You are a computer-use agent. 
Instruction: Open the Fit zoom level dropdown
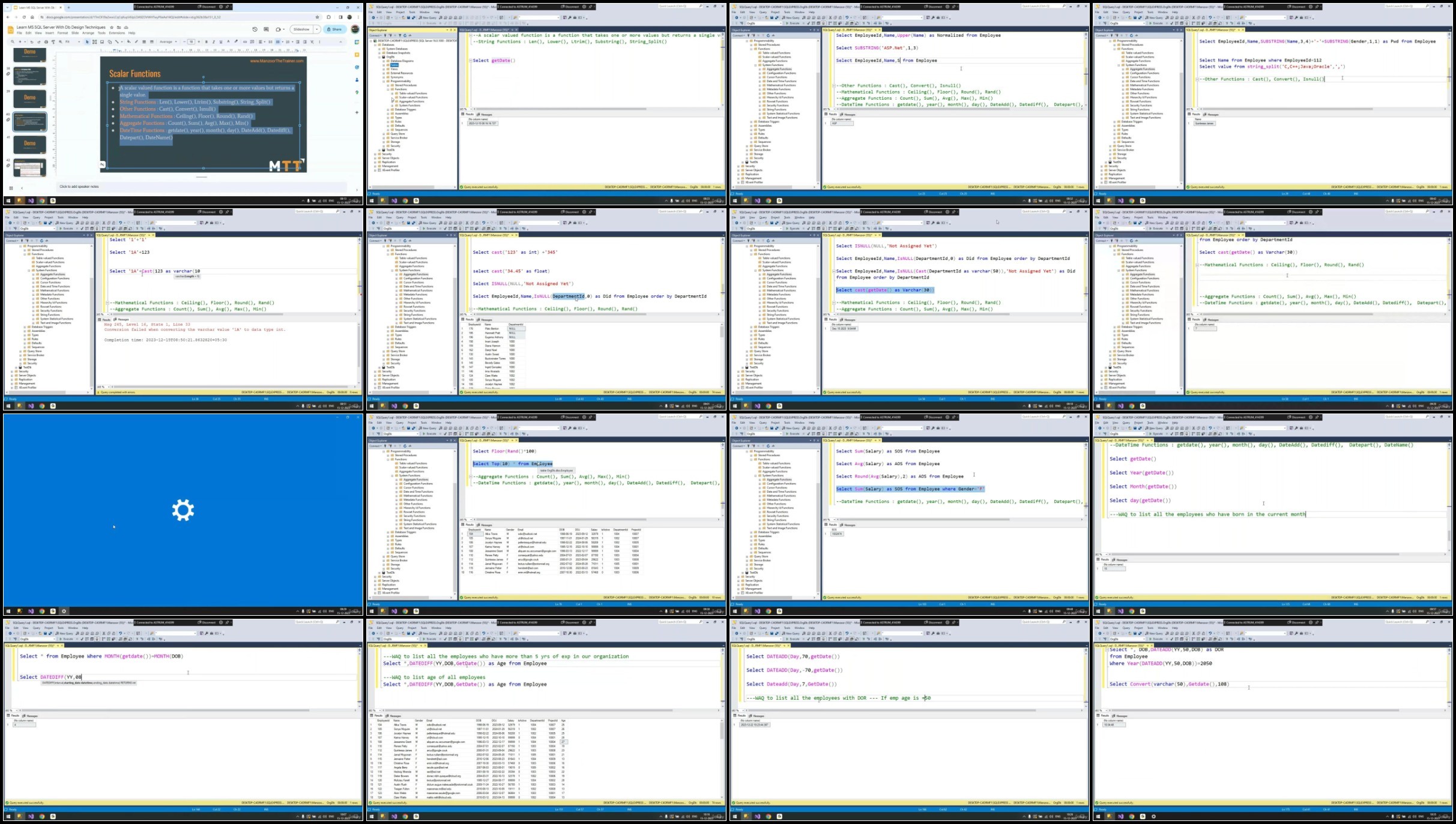[72, 42]
